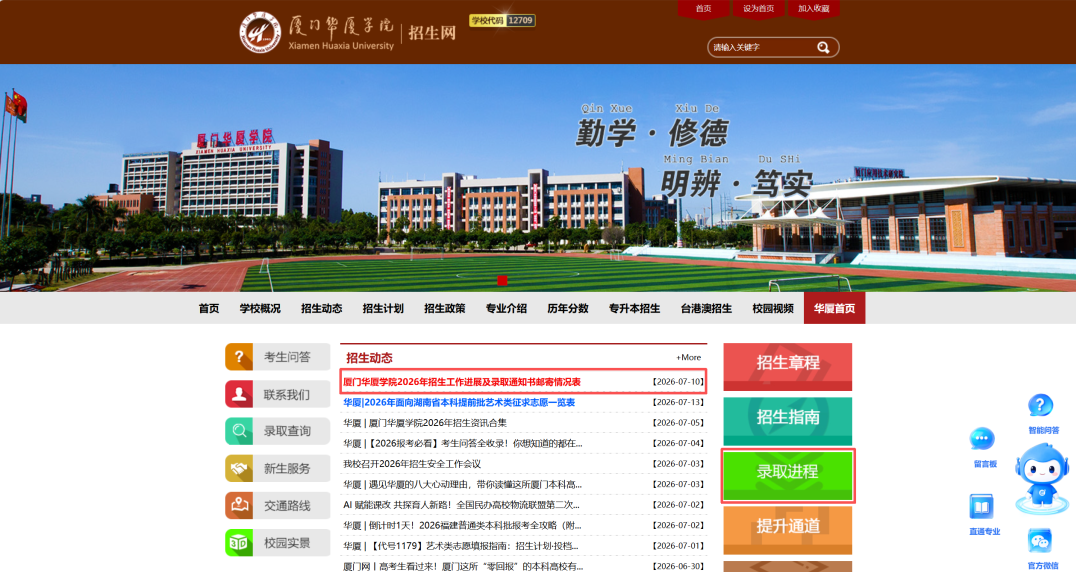Open 招生政策 menu item
This screenshot has width=1076, height=572.
(x=445, y=309)
